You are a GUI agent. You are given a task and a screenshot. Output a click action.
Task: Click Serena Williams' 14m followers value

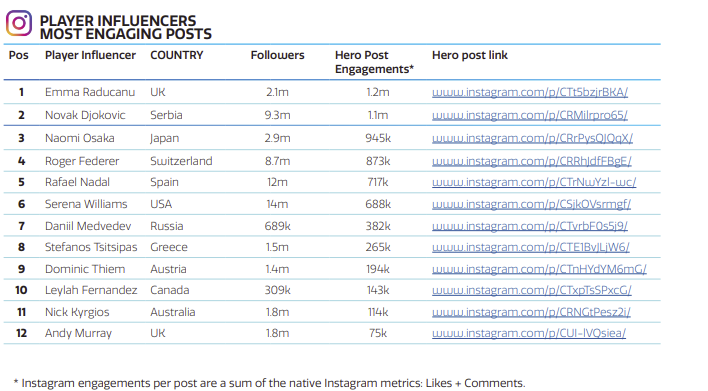pyautogui.click(x=277, y=204)
